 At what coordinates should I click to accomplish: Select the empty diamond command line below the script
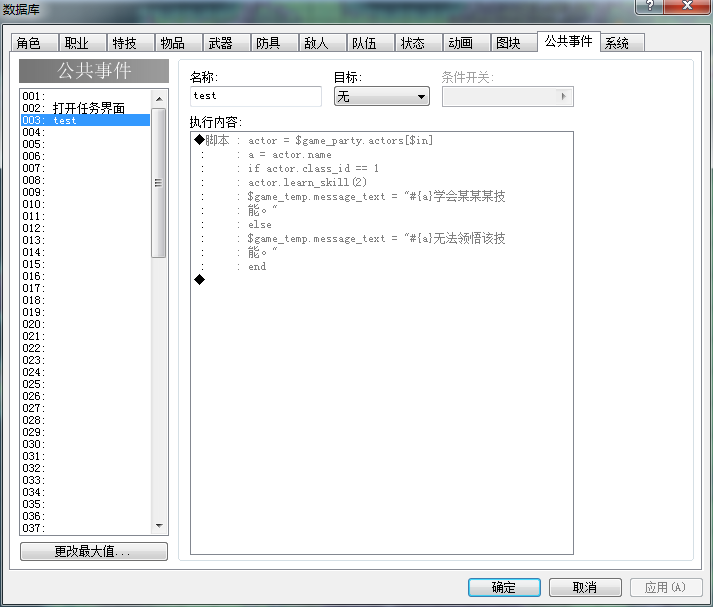tap(382, 280)
